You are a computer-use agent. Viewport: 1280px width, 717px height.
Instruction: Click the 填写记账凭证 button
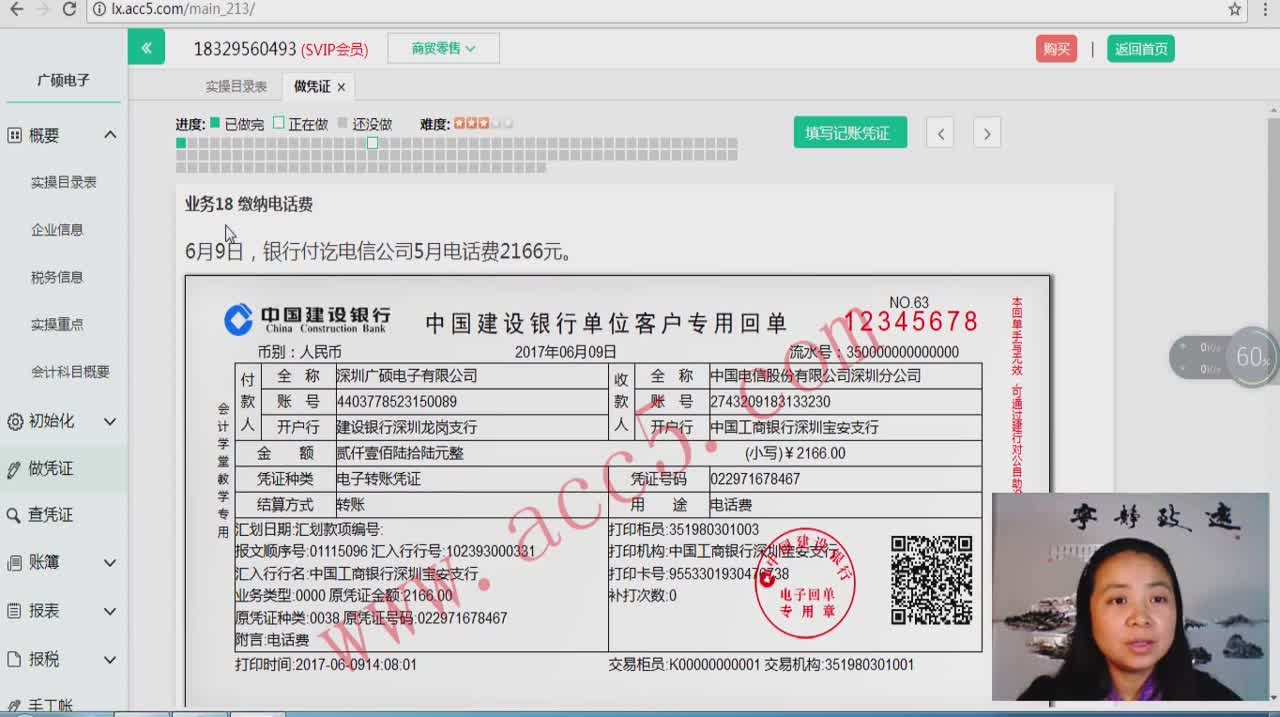850,133
